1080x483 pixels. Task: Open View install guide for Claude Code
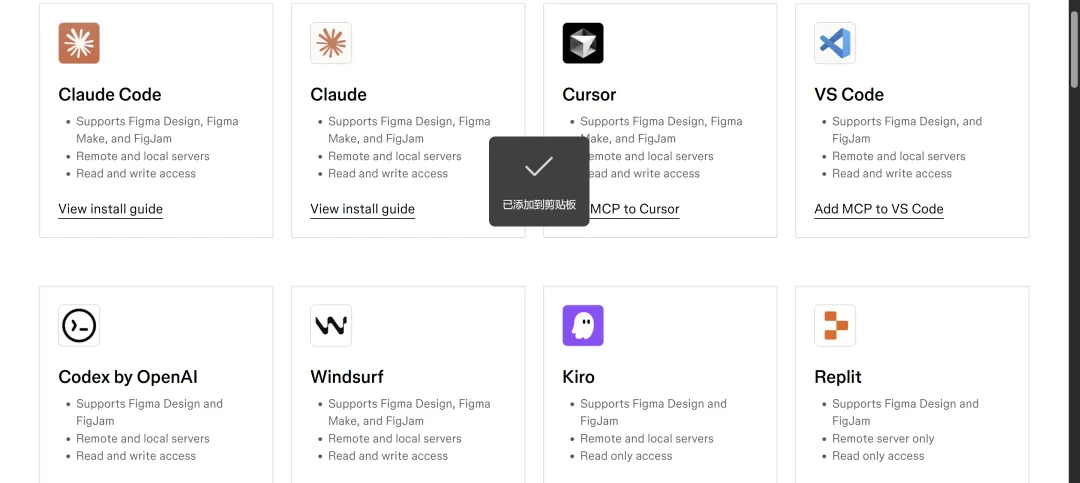110,209
